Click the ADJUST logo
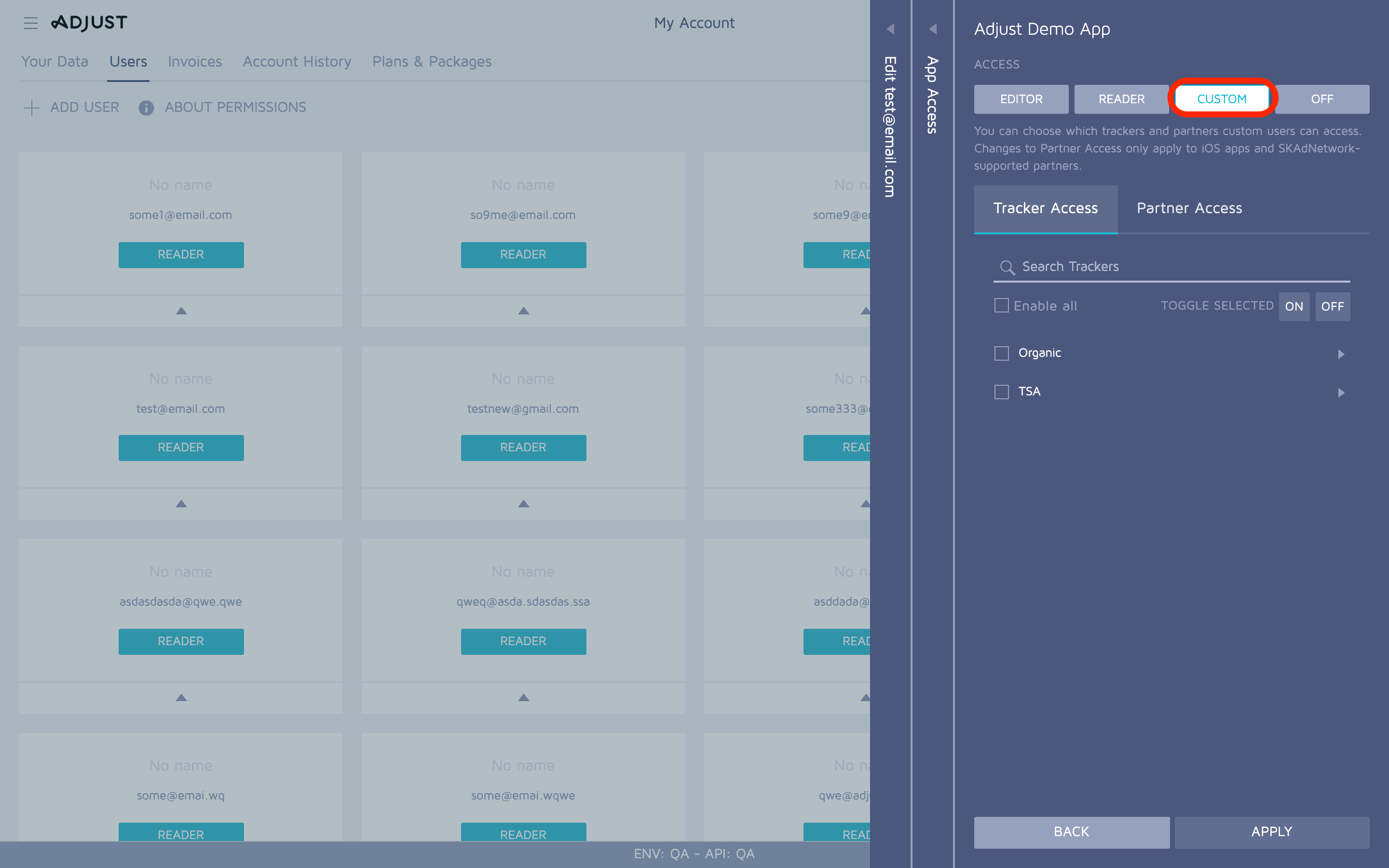 point(90,22)
